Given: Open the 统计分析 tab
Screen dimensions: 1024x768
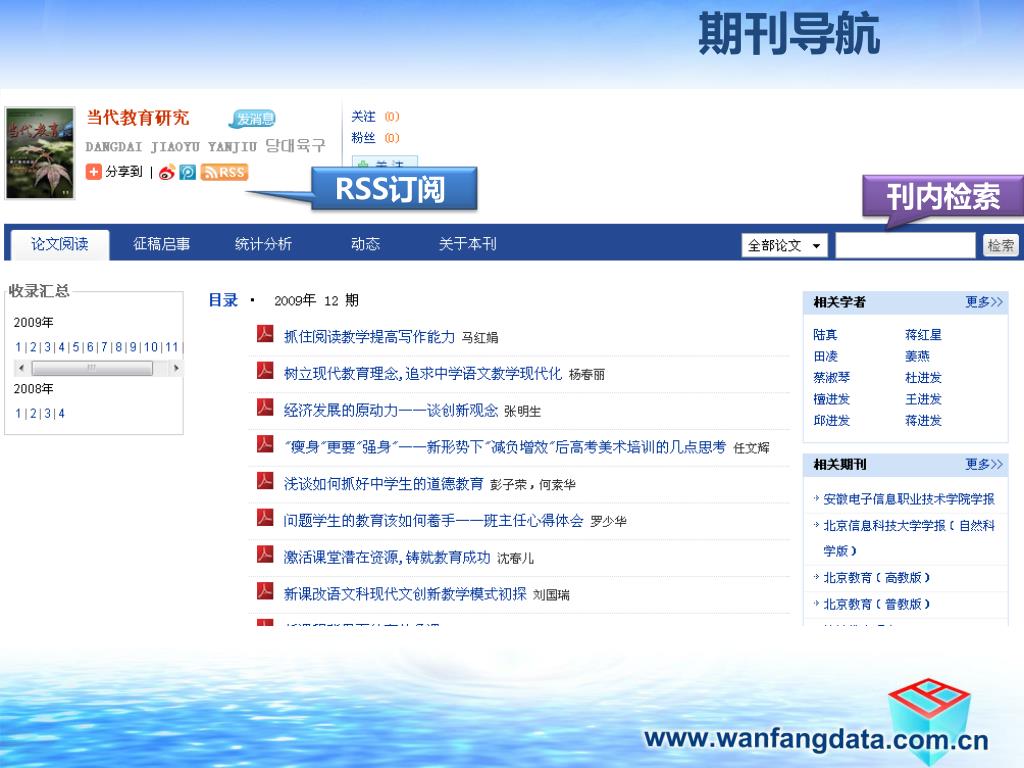Looking at the screenshot, I should click(x=263, y=244).
